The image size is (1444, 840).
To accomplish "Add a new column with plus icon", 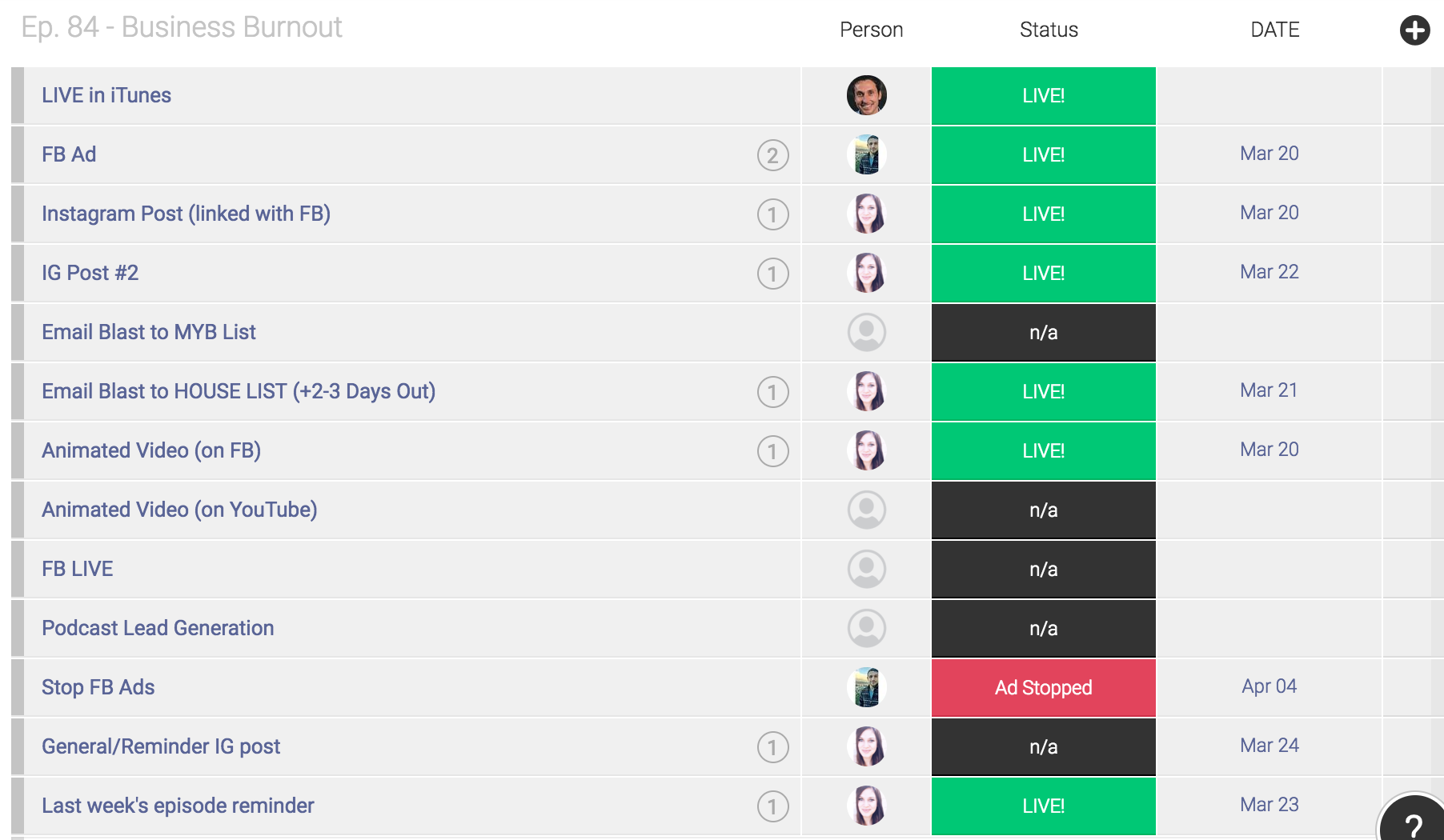I will (1414, 30).
